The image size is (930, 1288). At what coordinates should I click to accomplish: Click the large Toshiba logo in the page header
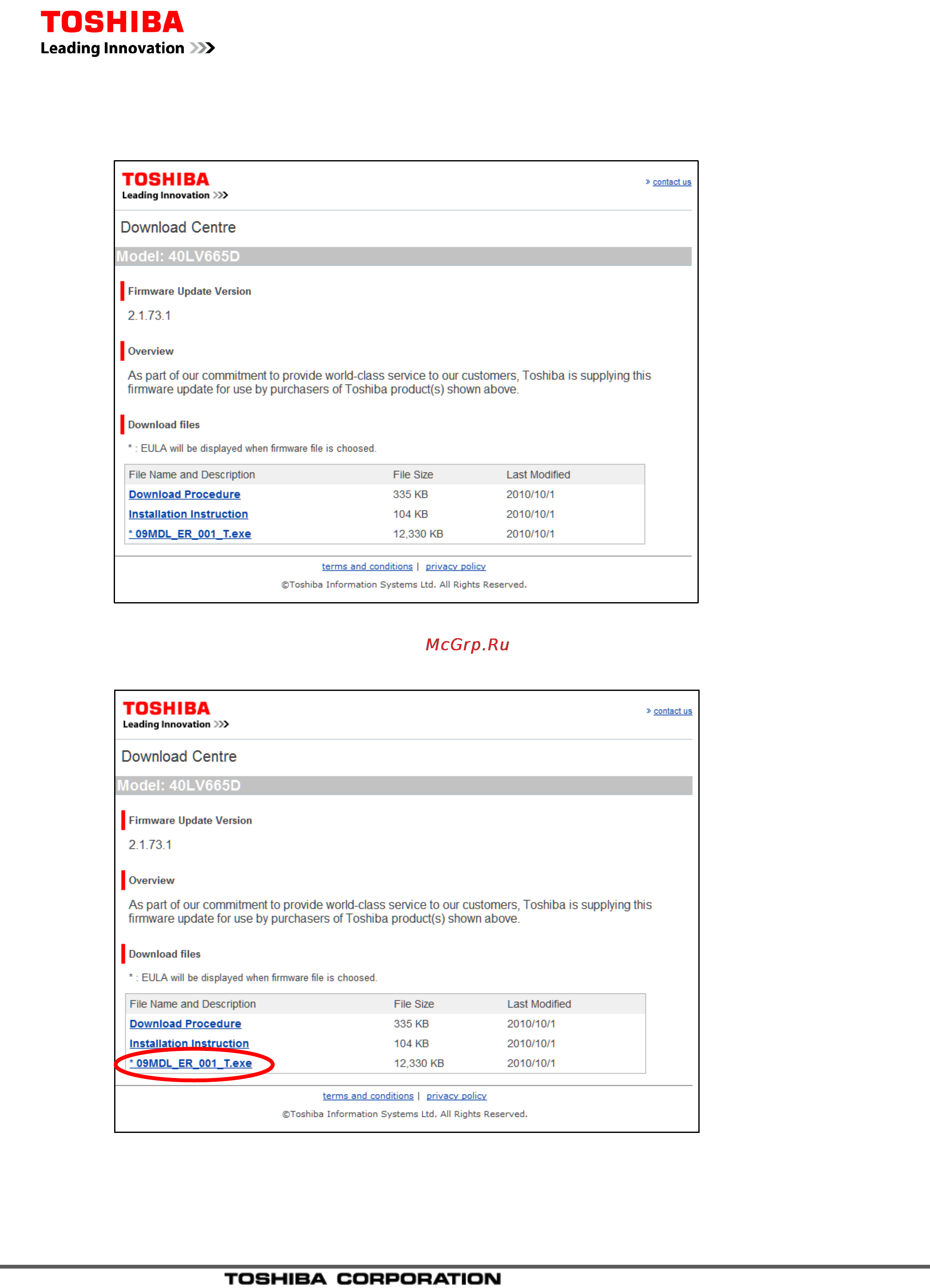(128, 33)
